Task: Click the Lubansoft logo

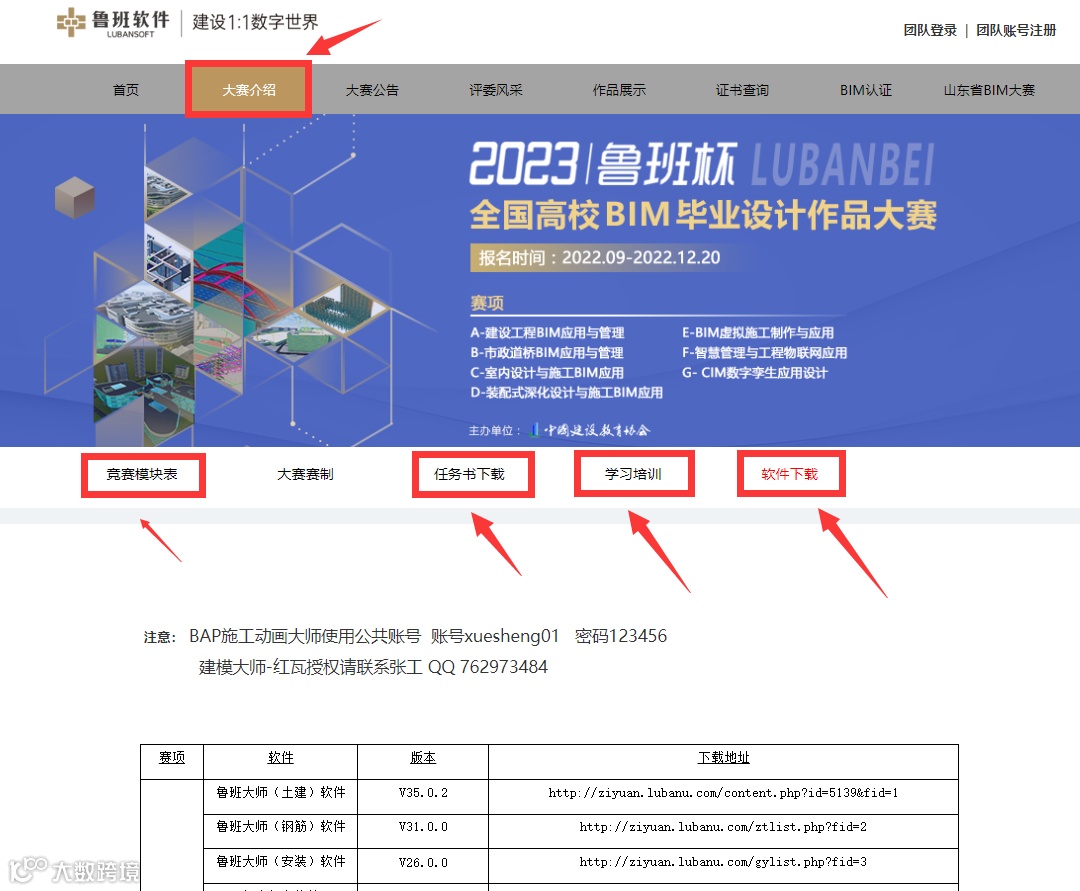Action: click(113, 23)
